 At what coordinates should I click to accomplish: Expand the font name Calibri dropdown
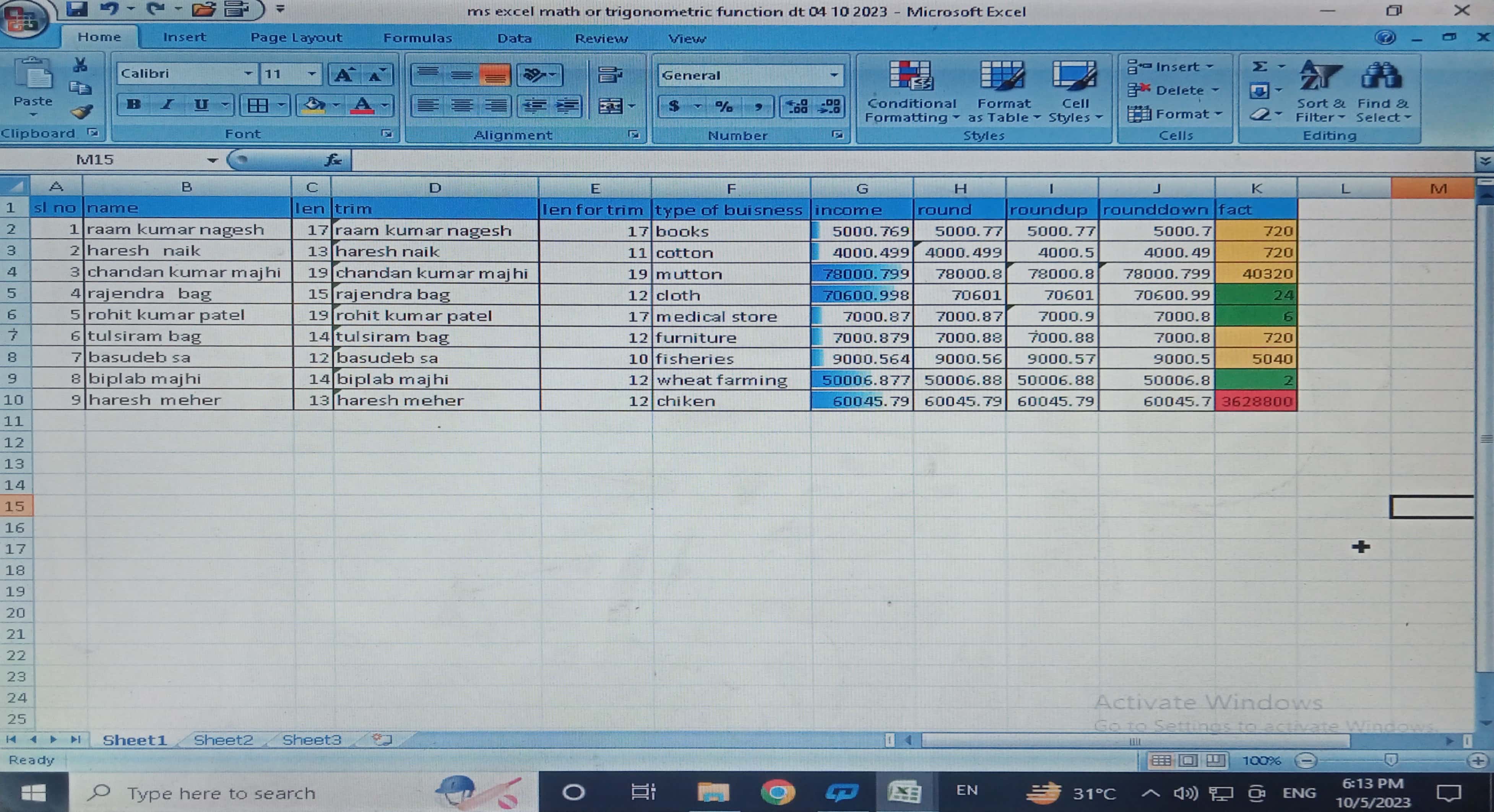(248, 74)
